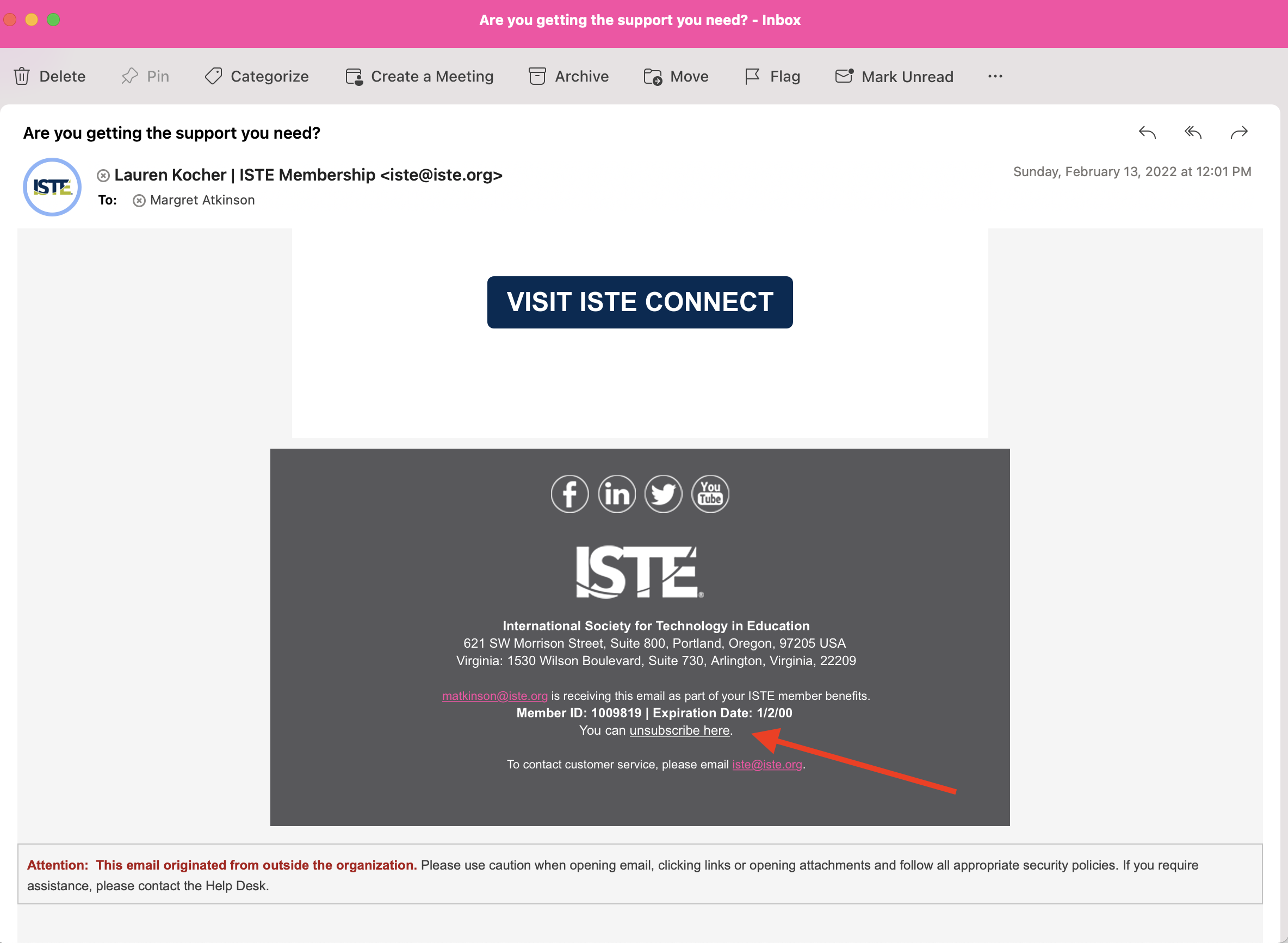Reply all using the double-arrow icon
This screenshot has width=1288, height=943.
pyautogui.click(x=1193, y=133)
